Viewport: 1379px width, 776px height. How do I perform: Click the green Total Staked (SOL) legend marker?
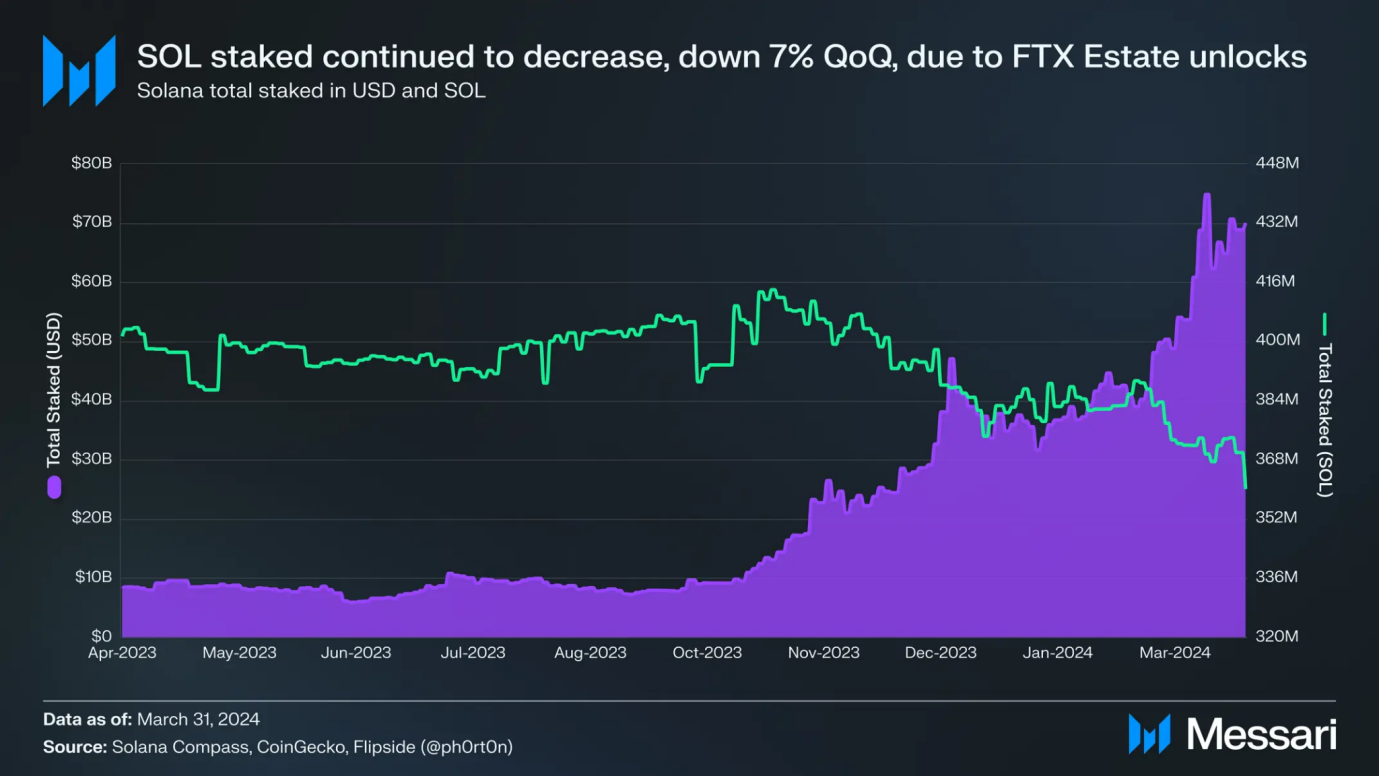pyautogui.click(x=1325, y=324)
